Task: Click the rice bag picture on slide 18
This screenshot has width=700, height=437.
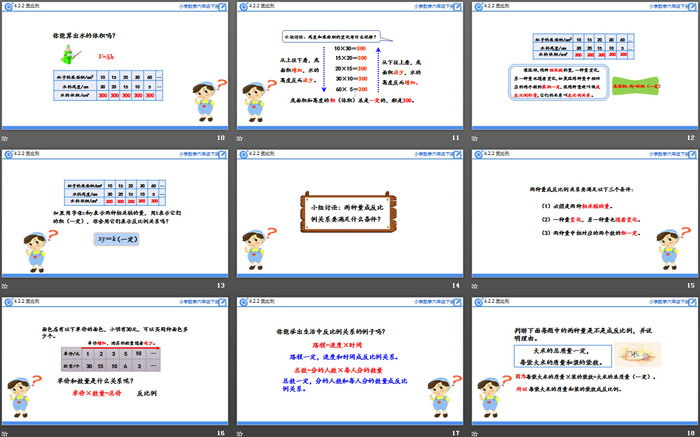Action: point(637,355)
